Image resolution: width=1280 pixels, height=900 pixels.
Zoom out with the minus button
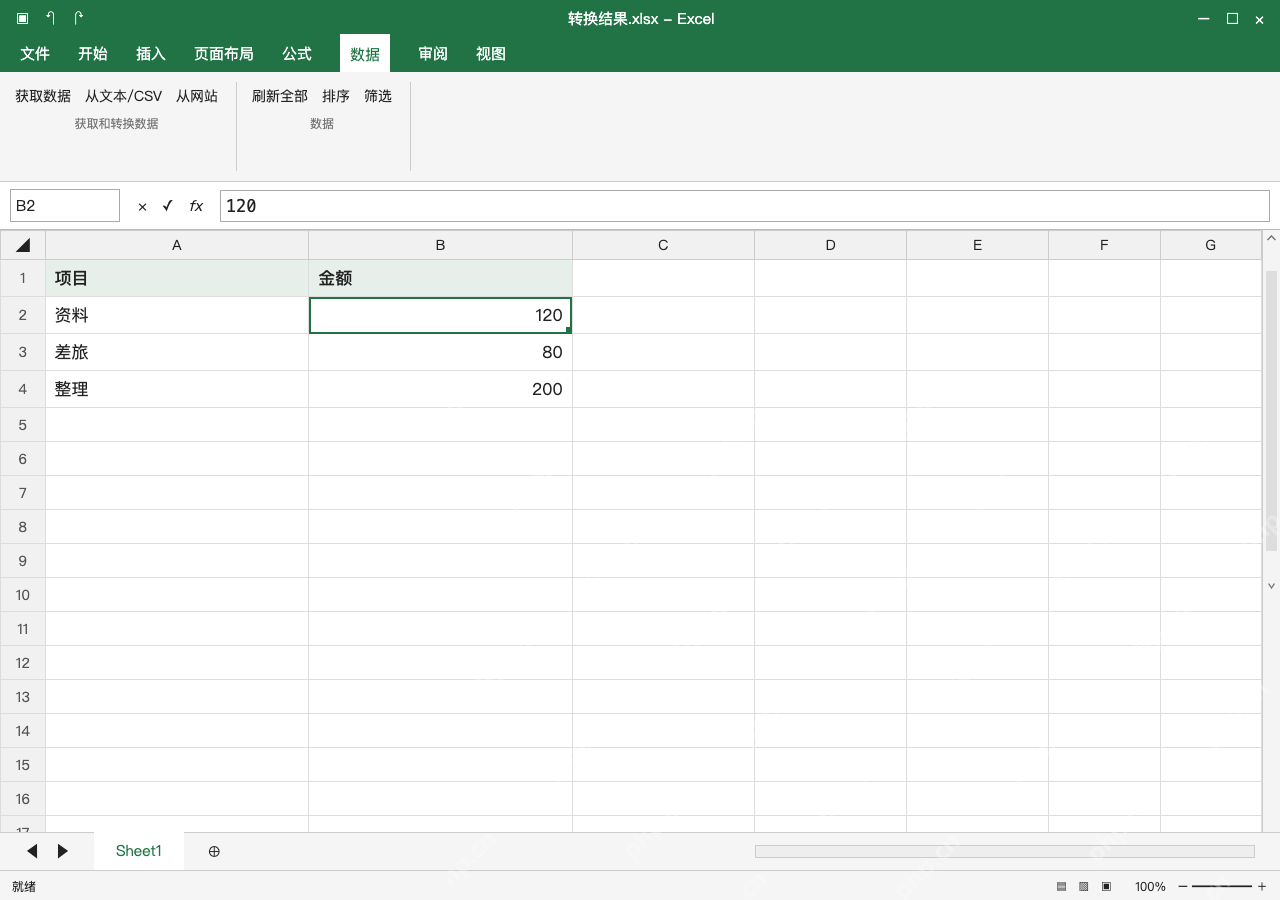1183,886
